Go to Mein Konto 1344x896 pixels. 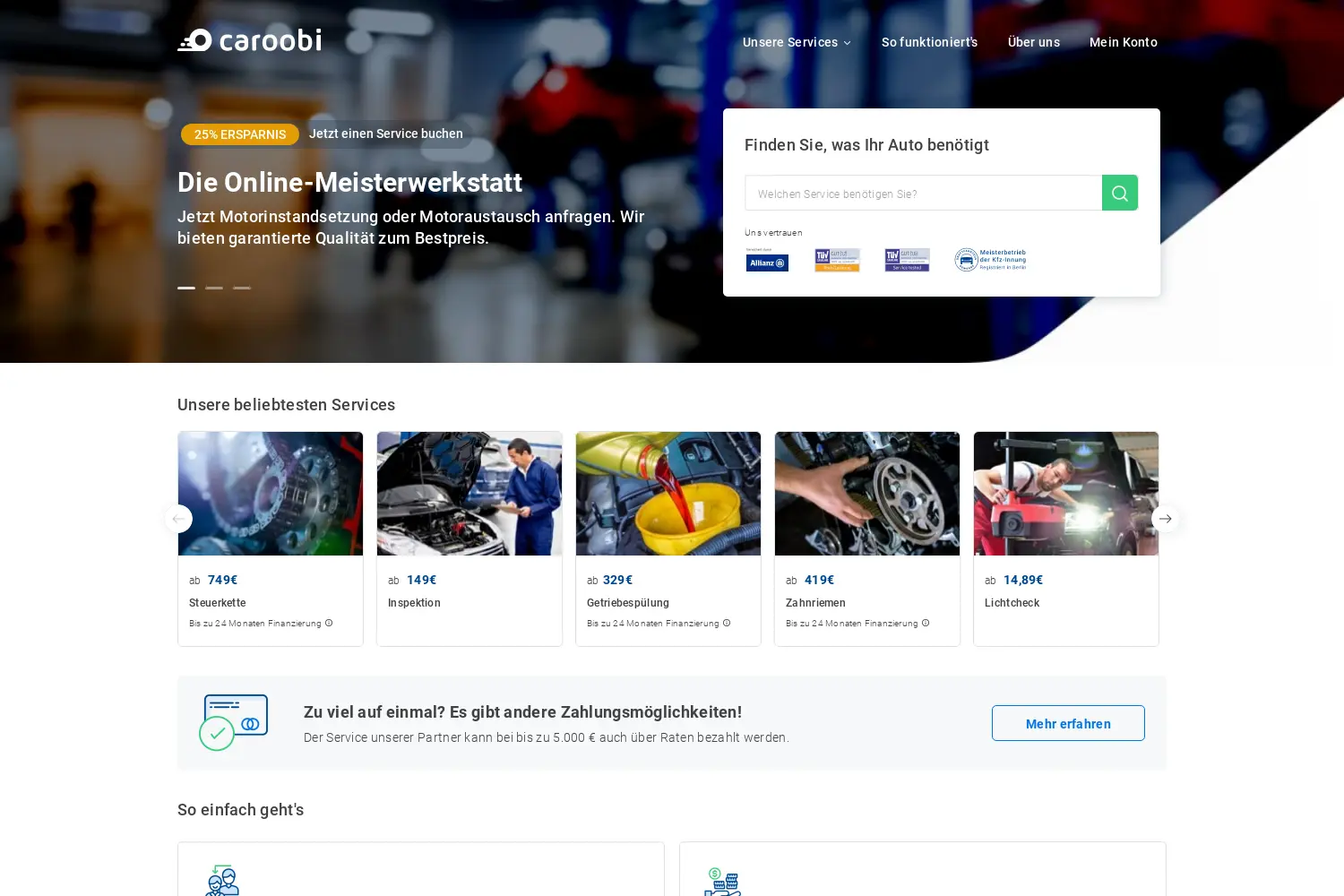click(1124, 42)
